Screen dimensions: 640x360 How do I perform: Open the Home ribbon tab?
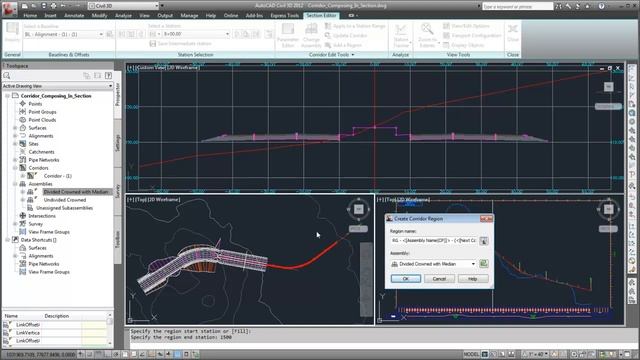click(x=30, y=16)
